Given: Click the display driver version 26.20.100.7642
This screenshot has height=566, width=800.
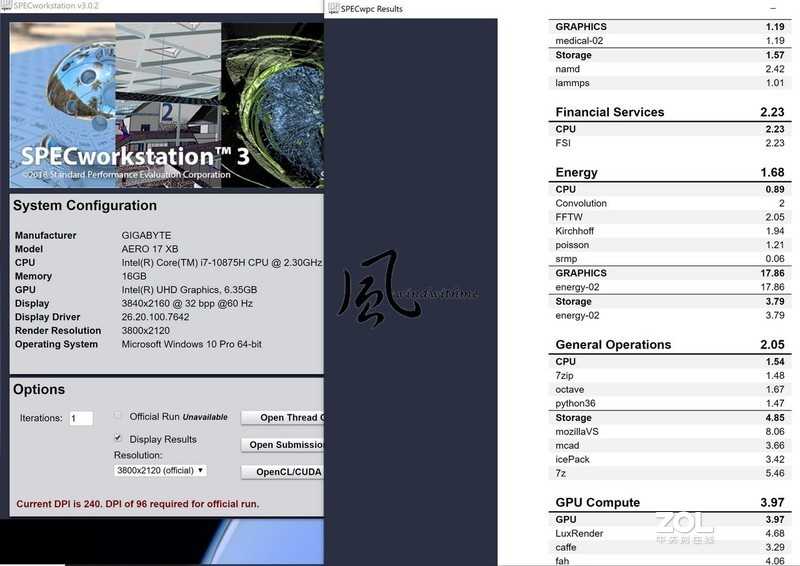Looking at the screenshot, I should (x=155, y=317).
